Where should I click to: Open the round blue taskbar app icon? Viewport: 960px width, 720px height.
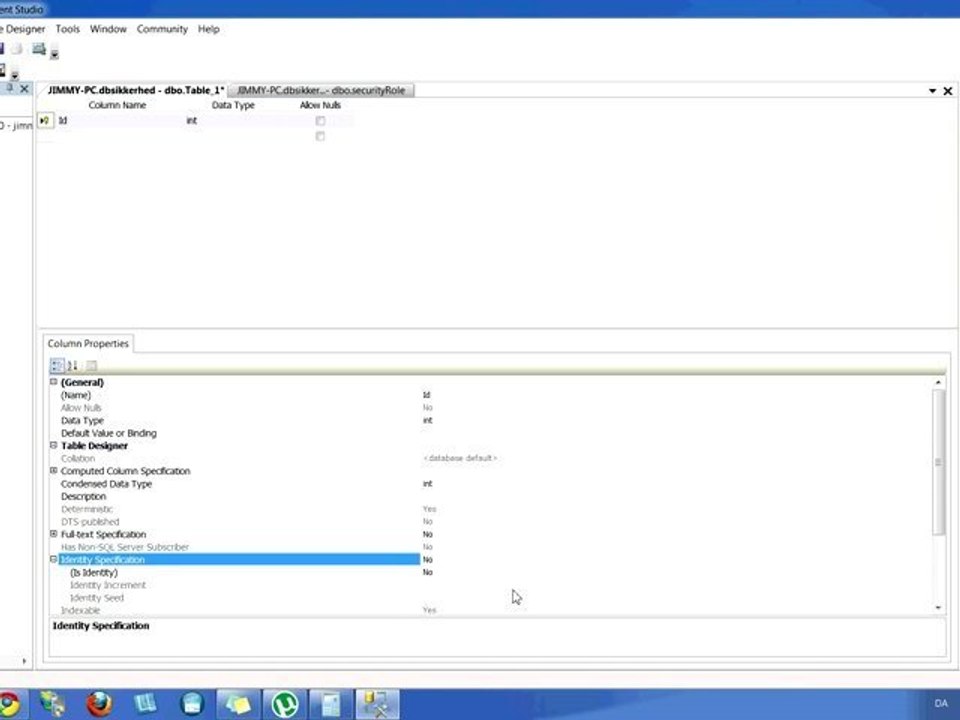tap(192, 704)
